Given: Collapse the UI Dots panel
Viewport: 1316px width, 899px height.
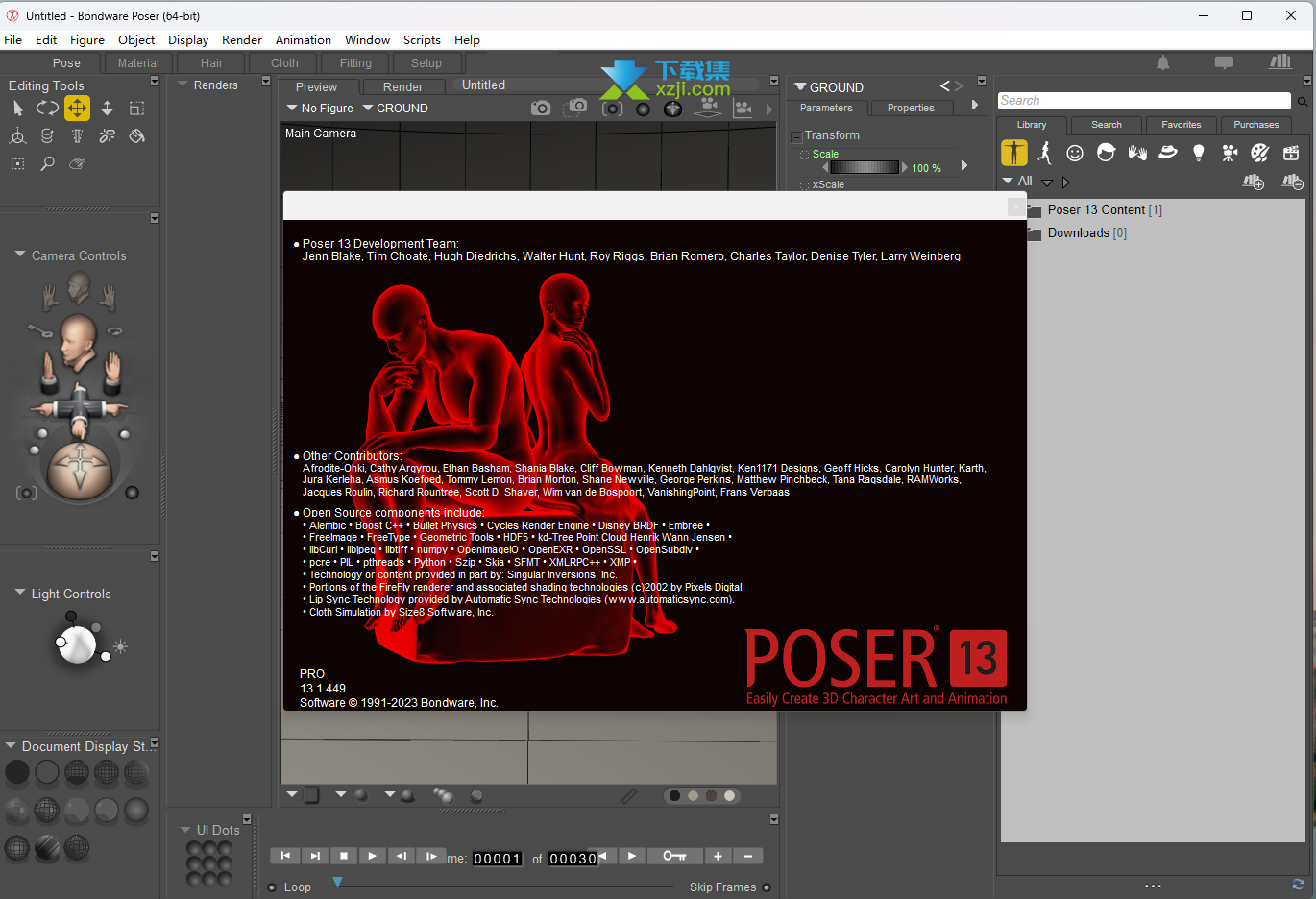Looking at the screenshot, I should tap(185, 830).
